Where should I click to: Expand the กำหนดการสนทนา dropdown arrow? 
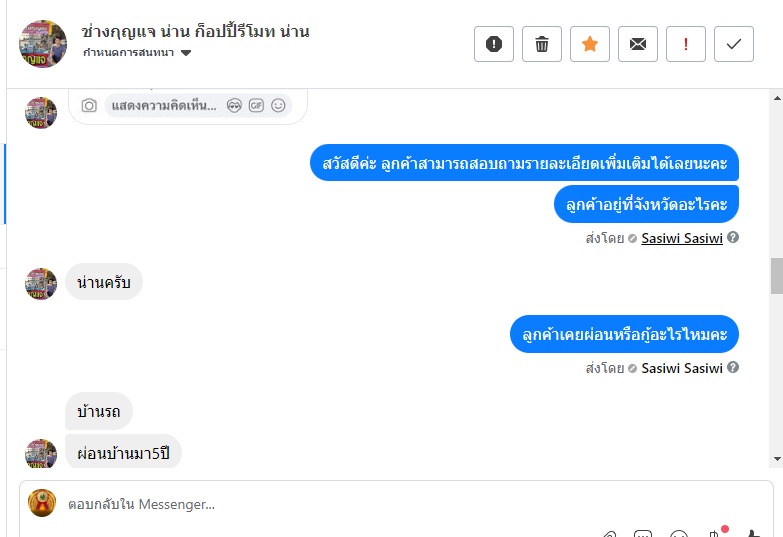tap(186, 53)
